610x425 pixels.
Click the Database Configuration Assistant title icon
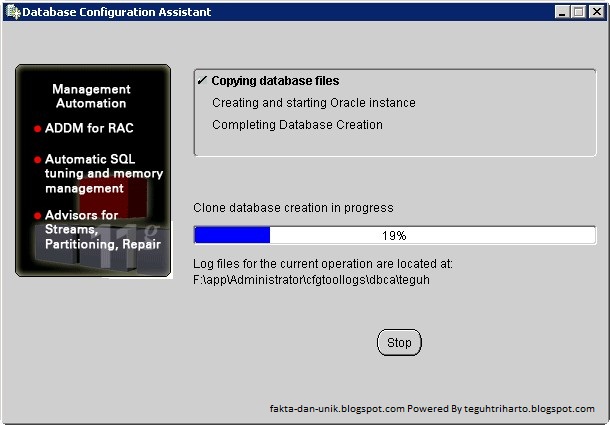pyautogui.click(x=13, y=12)
